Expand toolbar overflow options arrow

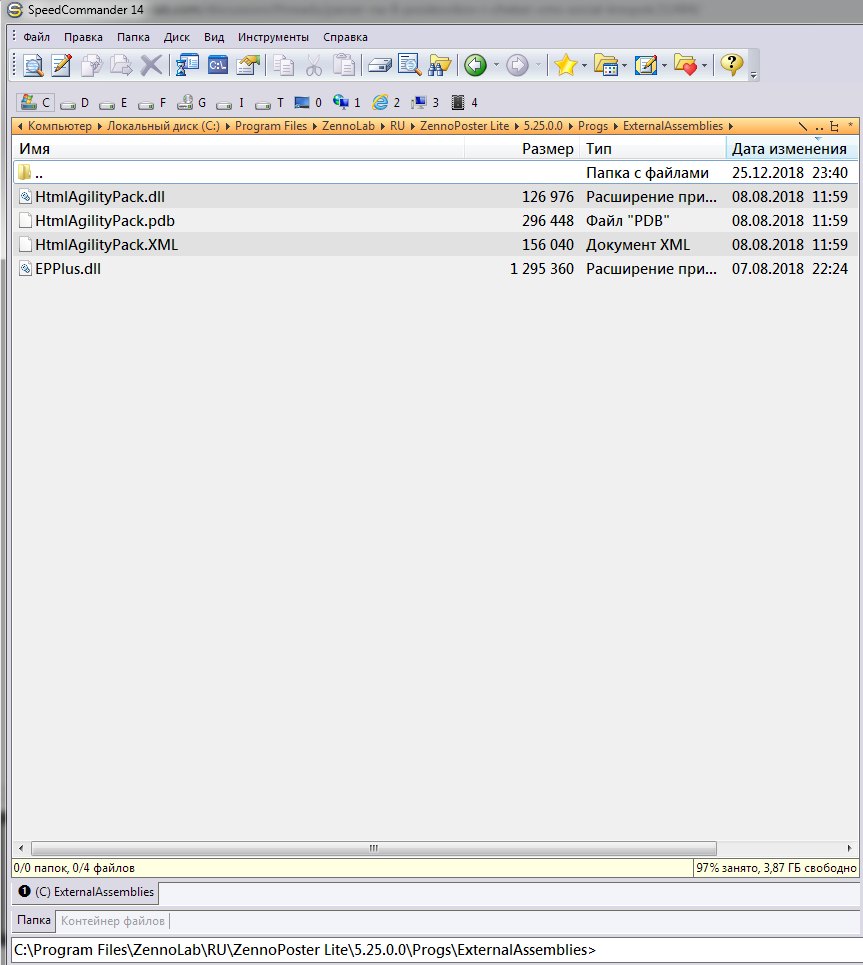coord(753,75)
